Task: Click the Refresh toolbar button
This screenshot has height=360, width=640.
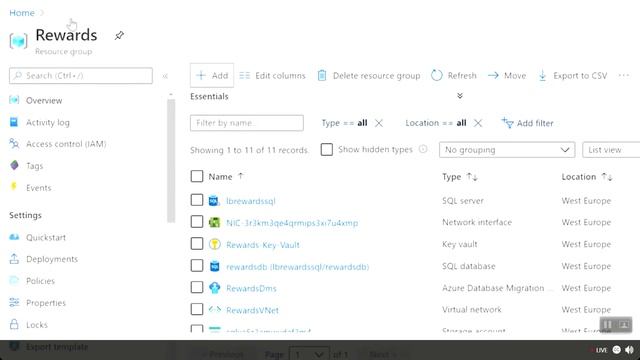Action: coord(454,76)
